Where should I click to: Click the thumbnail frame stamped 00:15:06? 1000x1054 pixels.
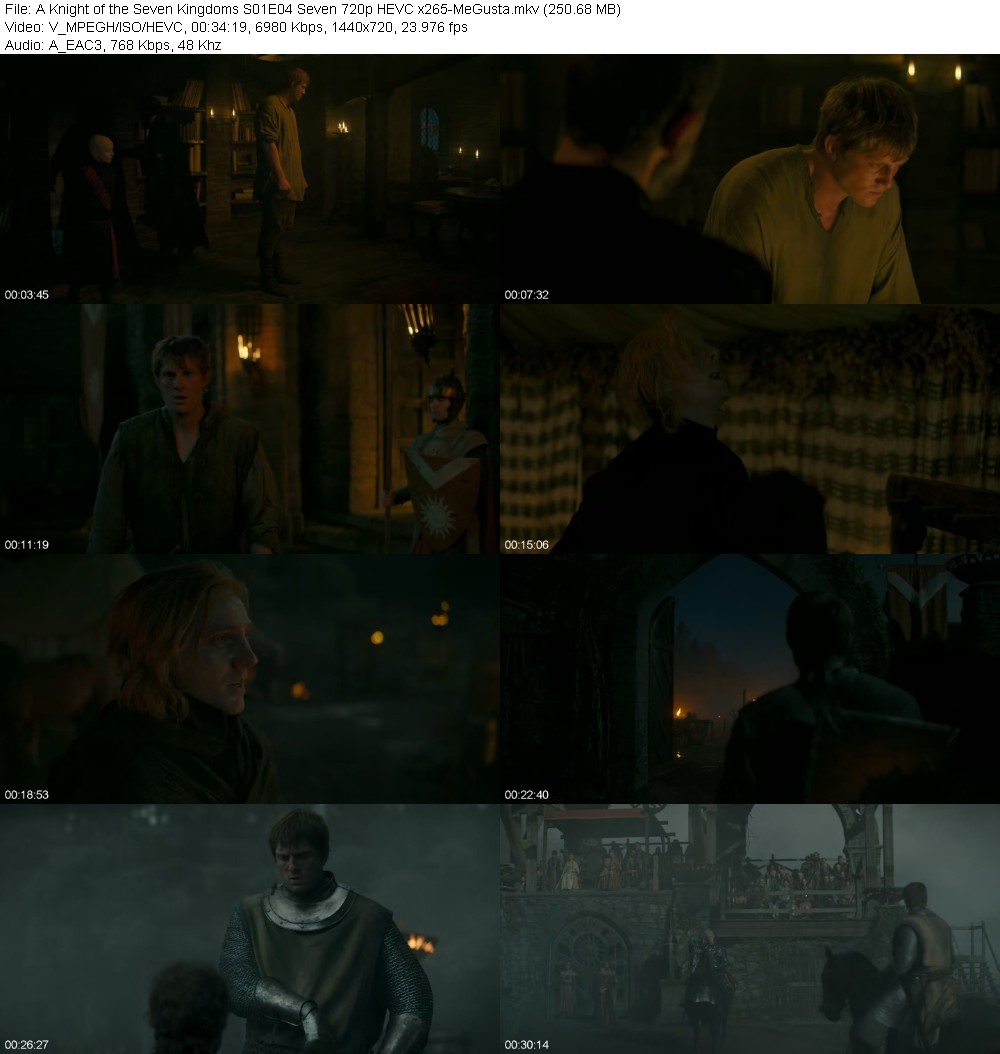[750, 429]
